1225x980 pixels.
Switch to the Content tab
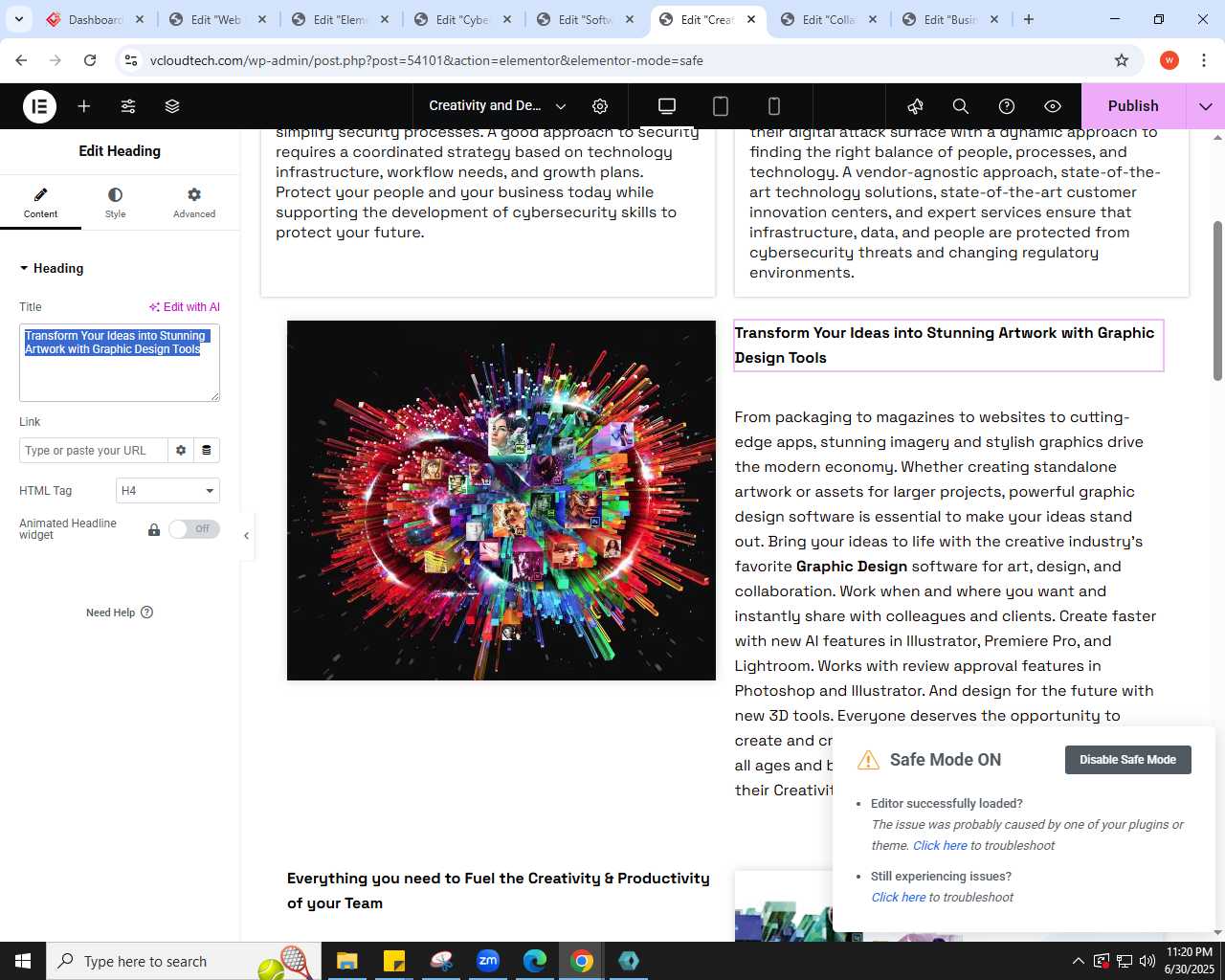40,203
